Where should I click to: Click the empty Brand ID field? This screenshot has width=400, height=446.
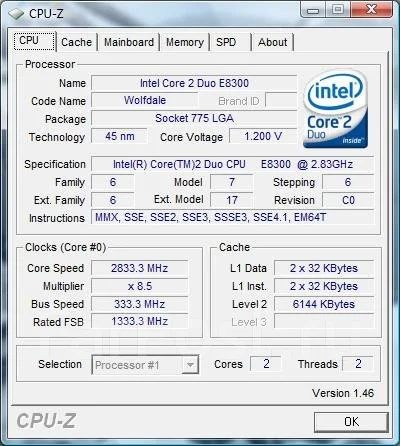coord(281,101)
